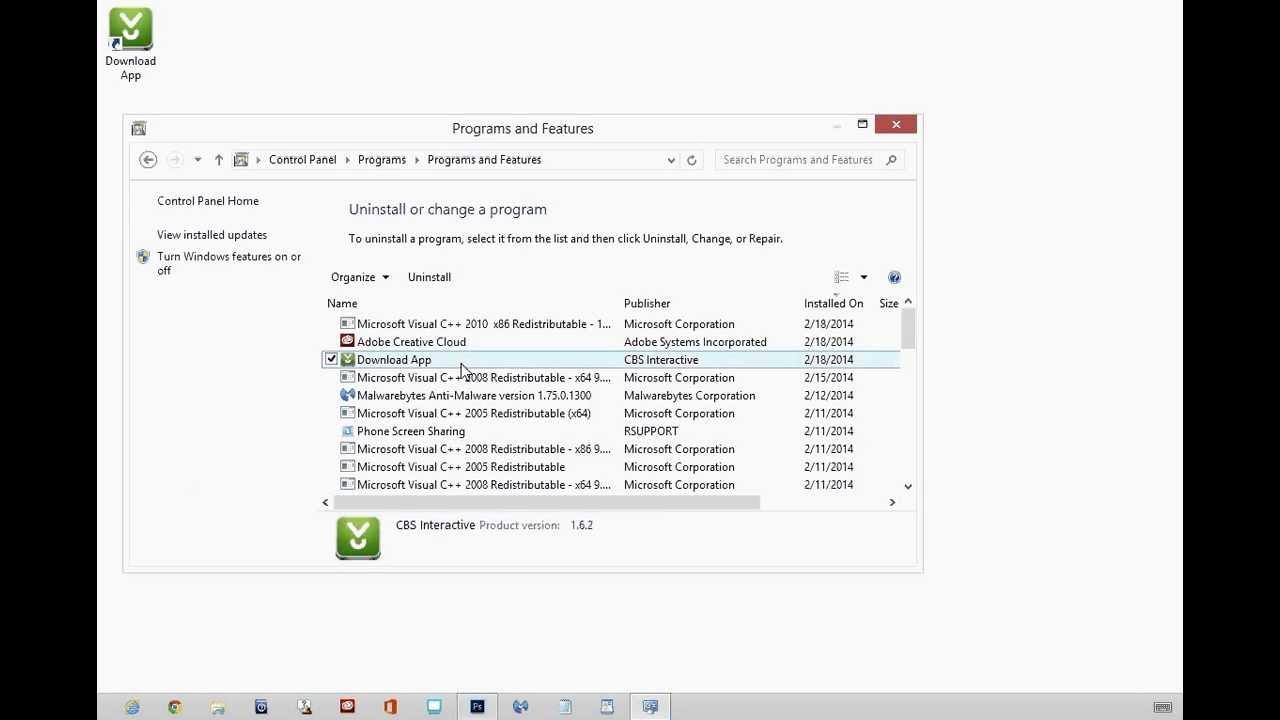Select Programs and Features breadcrumb

(x=484, y=160)
